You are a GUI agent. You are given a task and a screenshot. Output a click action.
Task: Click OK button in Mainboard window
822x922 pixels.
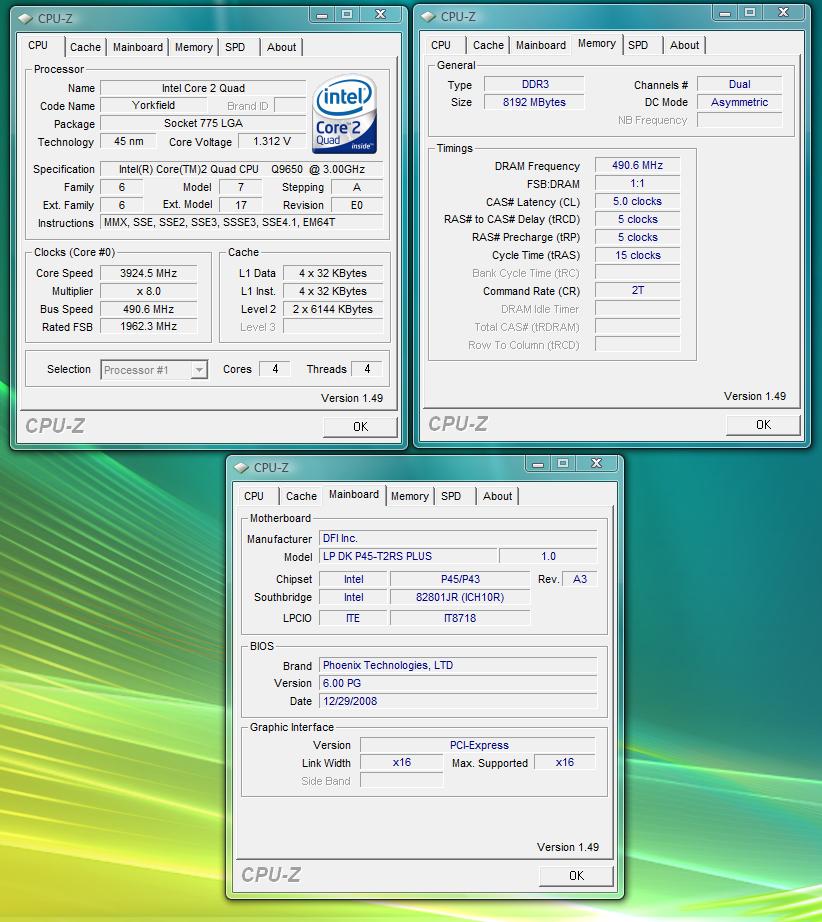[x=576, y=876]
